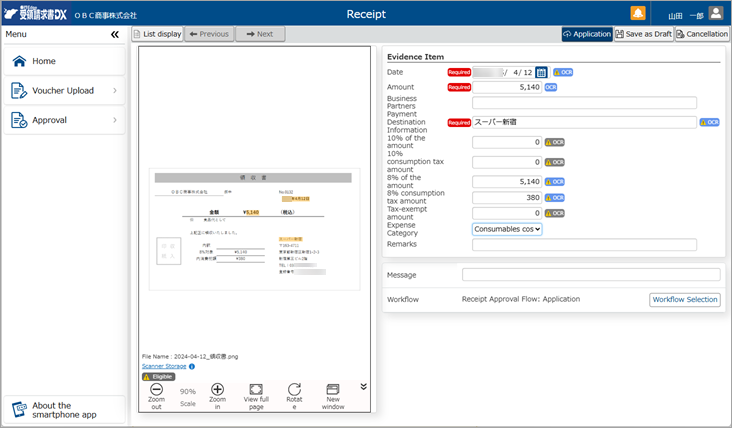The height and width of the screenshot is (428, 732).
Task: Click the Receipt Approval Flow: Application text
Action: pyautogui.click(x=521, y=299)
